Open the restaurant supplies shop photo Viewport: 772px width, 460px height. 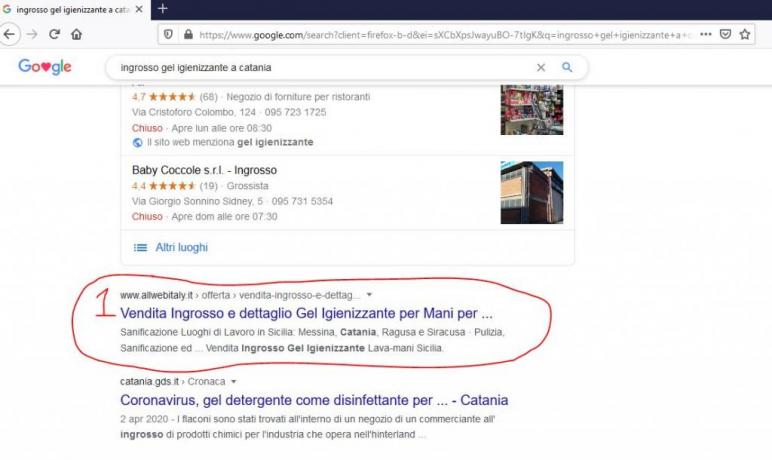click(532, 109)
